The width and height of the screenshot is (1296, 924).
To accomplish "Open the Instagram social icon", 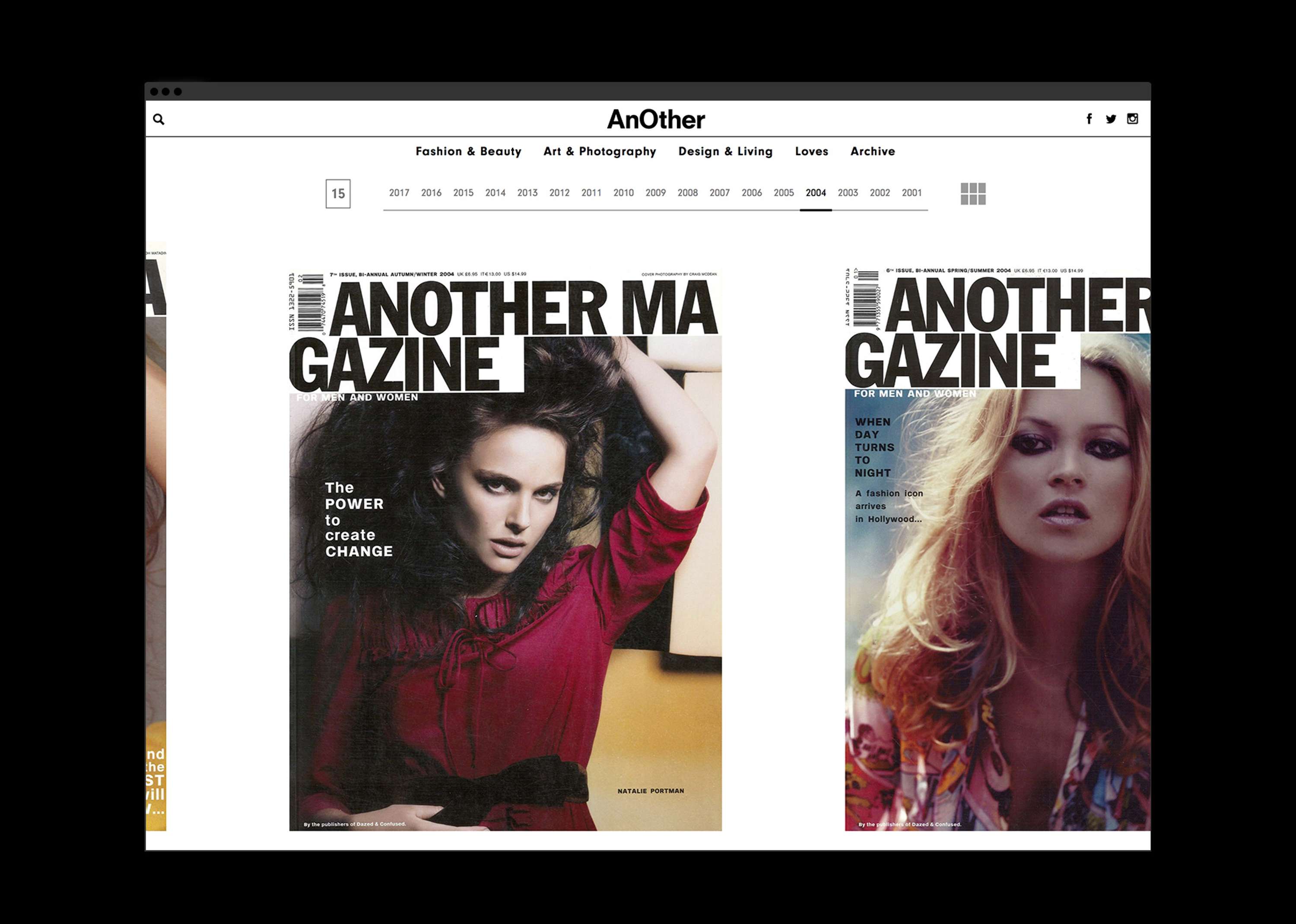I will click(x=1133, y=118).
